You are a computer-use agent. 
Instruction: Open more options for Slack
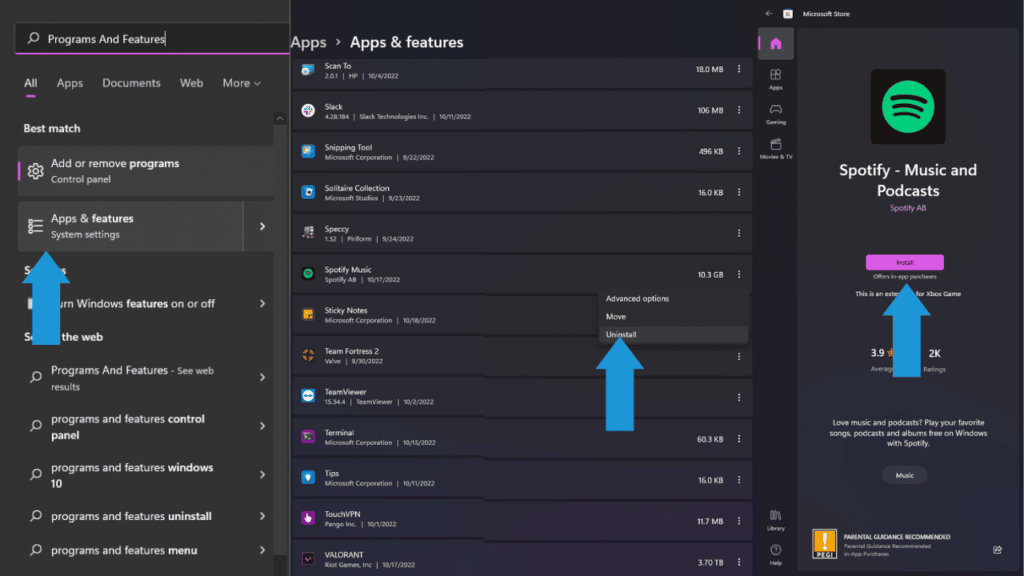[x=739, y=110]
